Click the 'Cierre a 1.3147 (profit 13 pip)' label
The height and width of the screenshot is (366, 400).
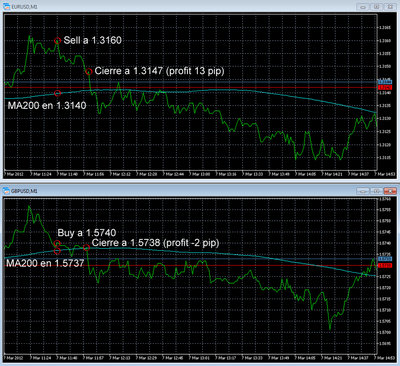pos(159,71)
